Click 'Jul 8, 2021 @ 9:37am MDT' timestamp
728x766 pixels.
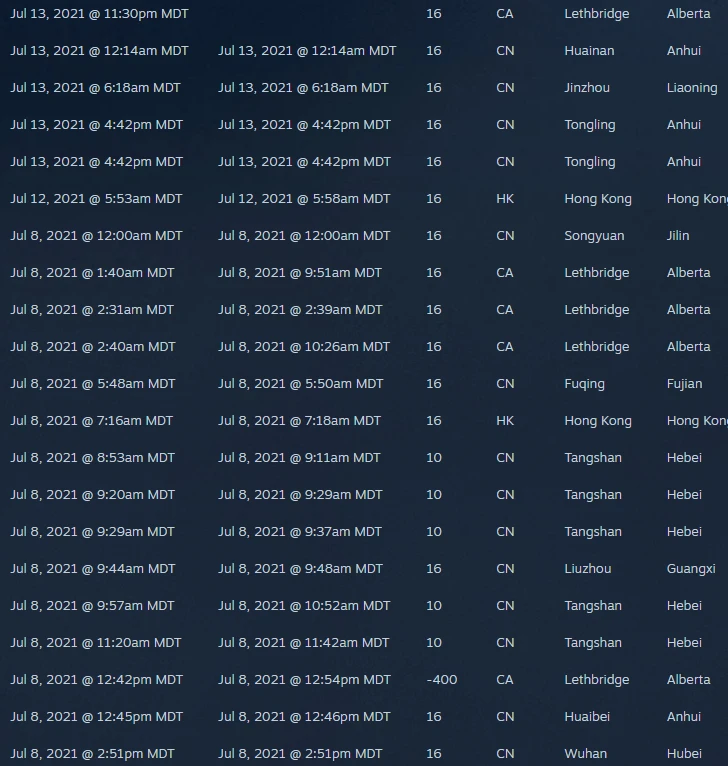pos(300,532)
